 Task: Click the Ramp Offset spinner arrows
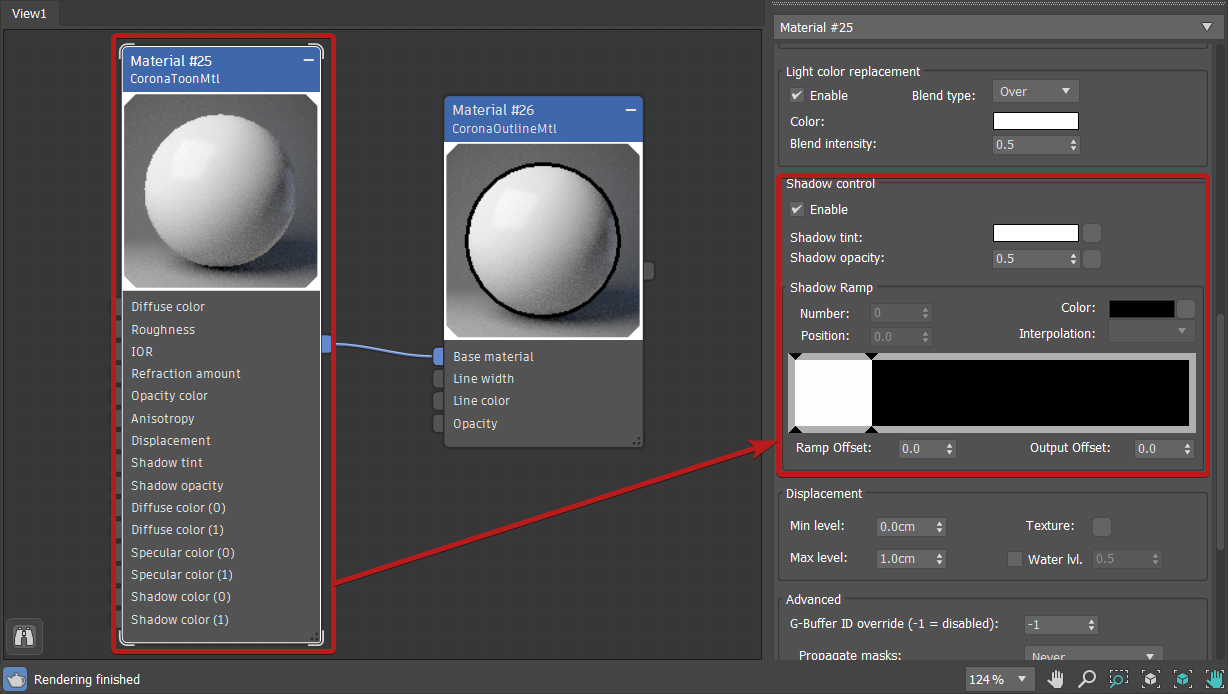(950, 449)
